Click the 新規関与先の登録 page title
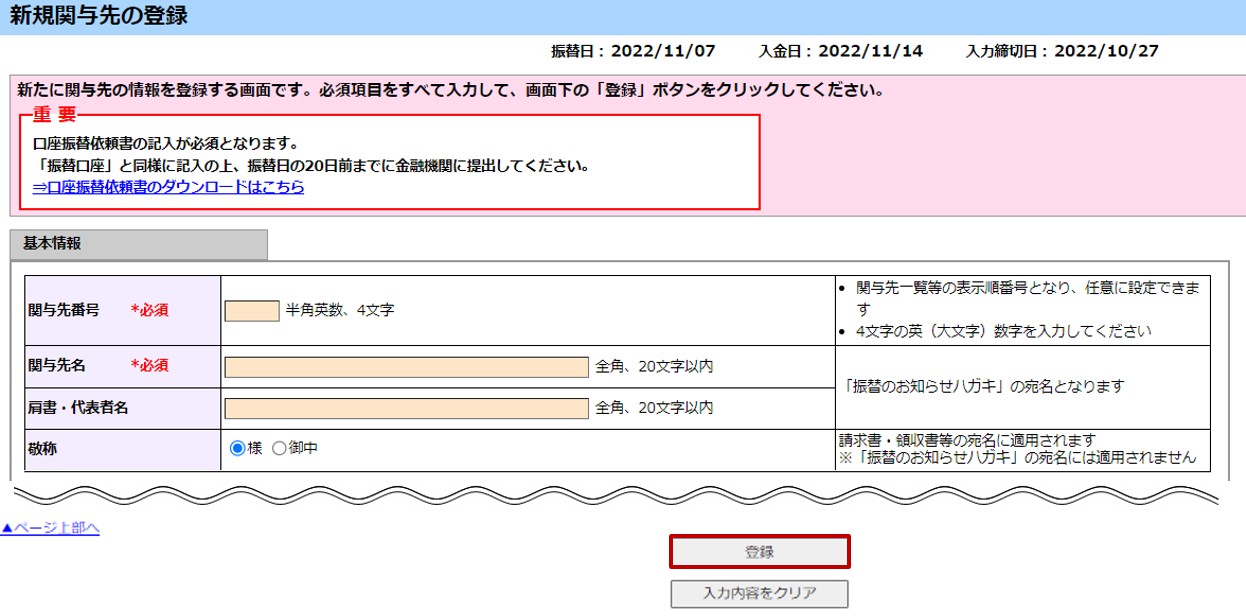Viewport: 1246px width, 616px height. click(98, 17)
